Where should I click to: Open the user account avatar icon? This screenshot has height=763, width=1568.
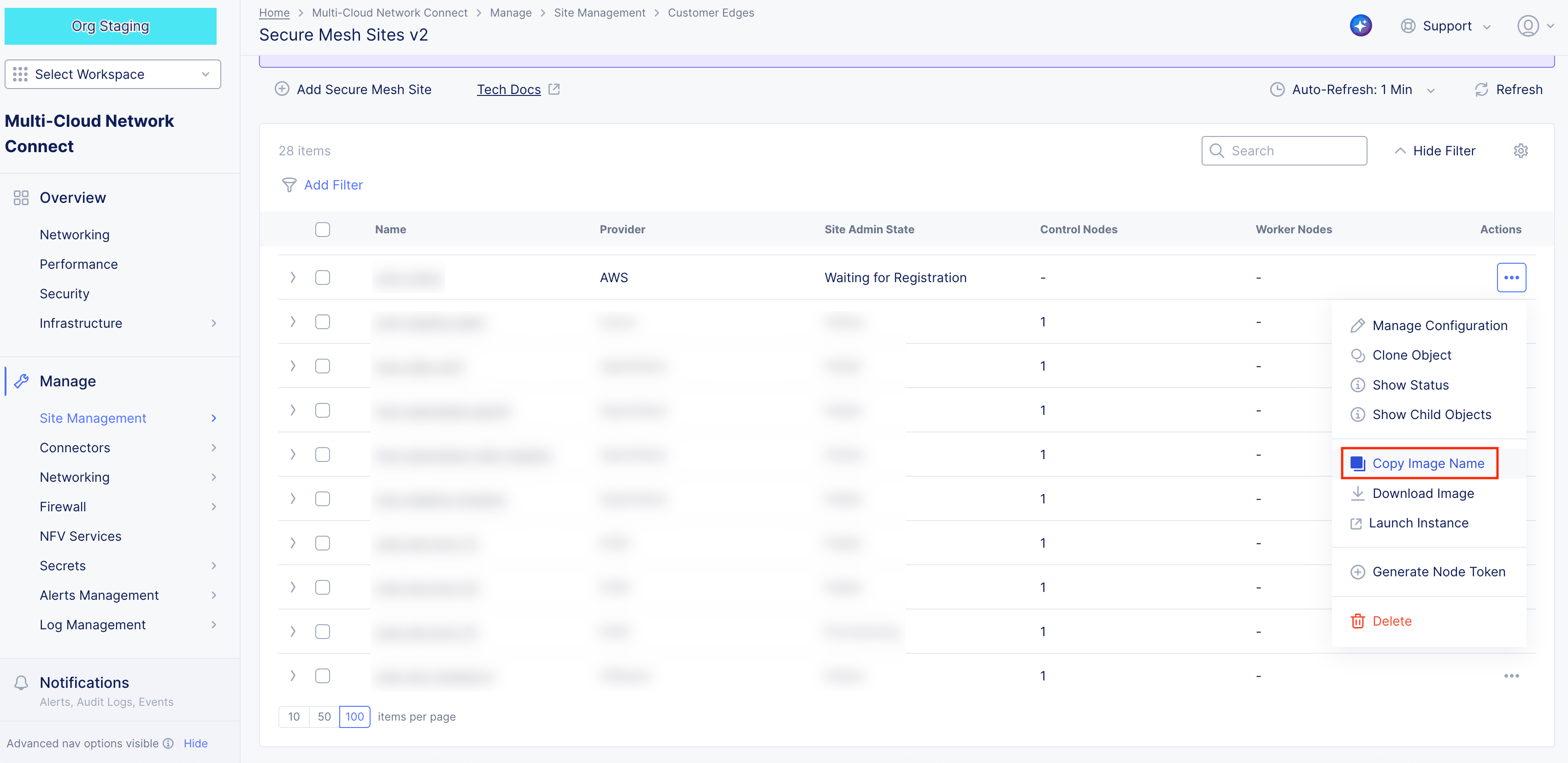point(1527,25)
